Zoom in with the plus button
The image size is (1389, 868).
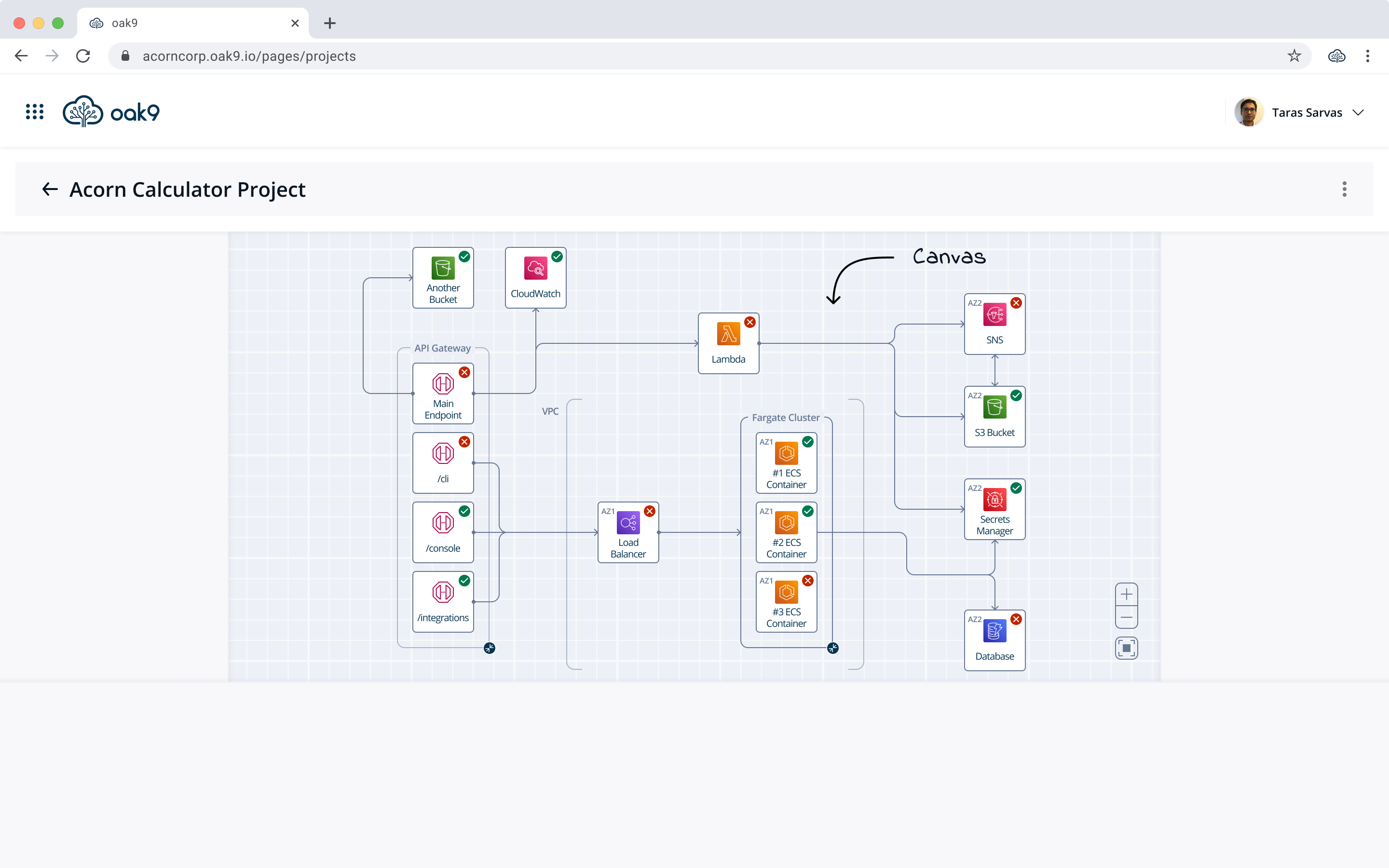point(1126,594)
